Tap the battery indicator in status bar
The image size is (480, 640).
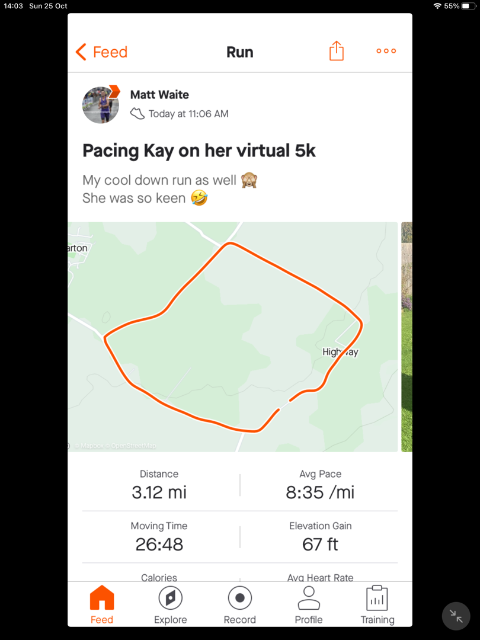click(x=469, y=6)
